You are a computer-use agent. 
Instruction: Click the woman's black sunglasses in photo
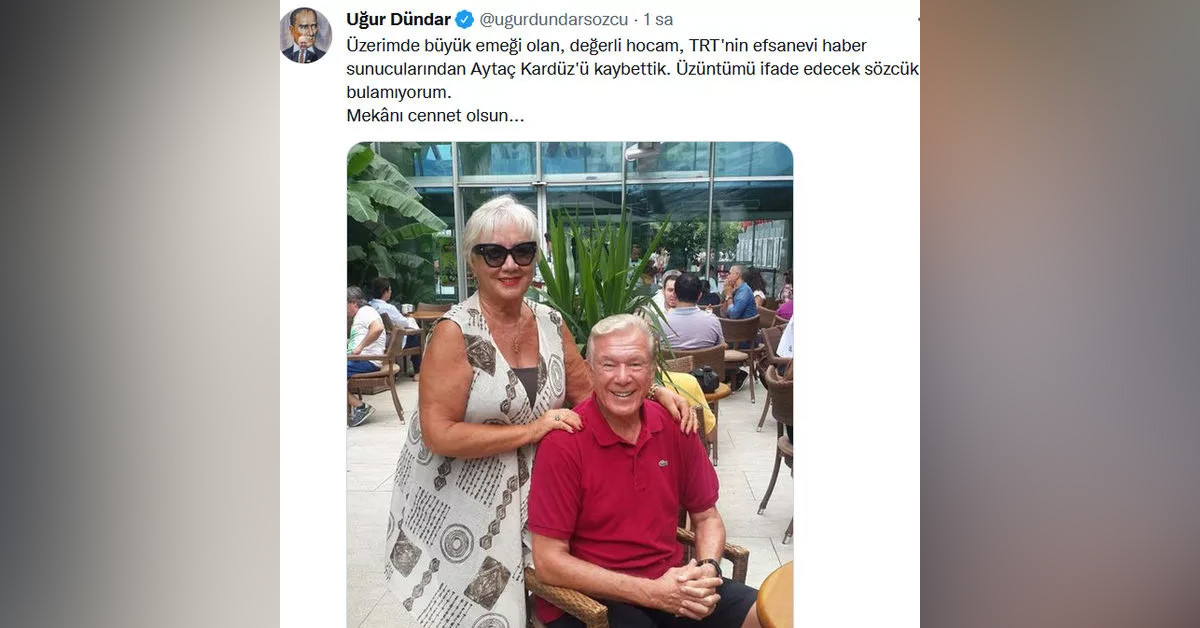505,254
